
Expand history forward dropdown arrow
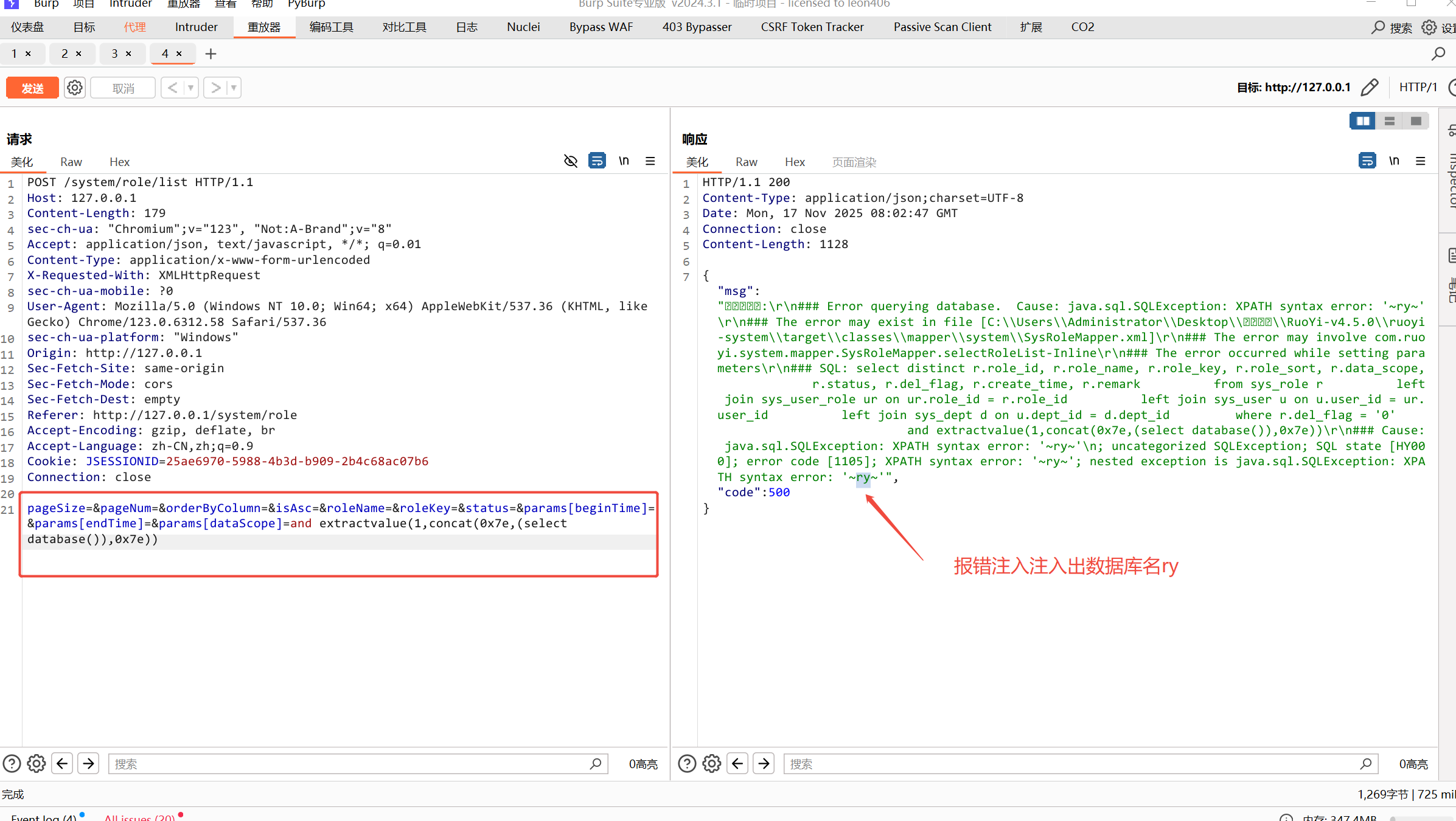pos(234,88)
